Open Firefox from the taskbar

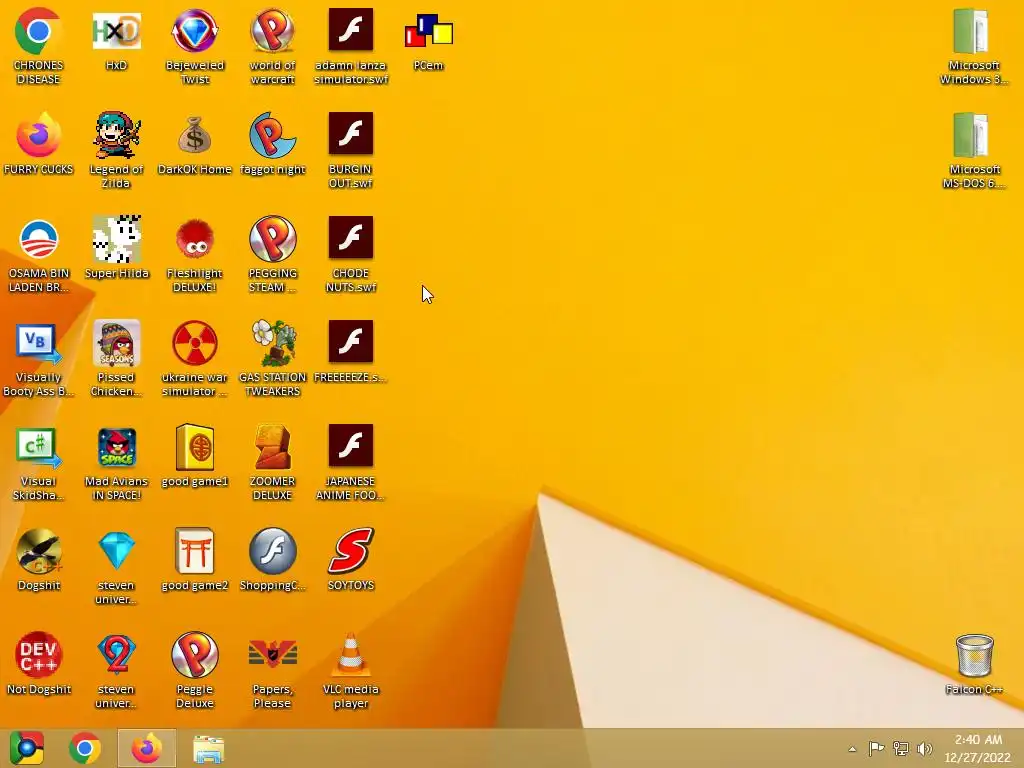point(146,748)
